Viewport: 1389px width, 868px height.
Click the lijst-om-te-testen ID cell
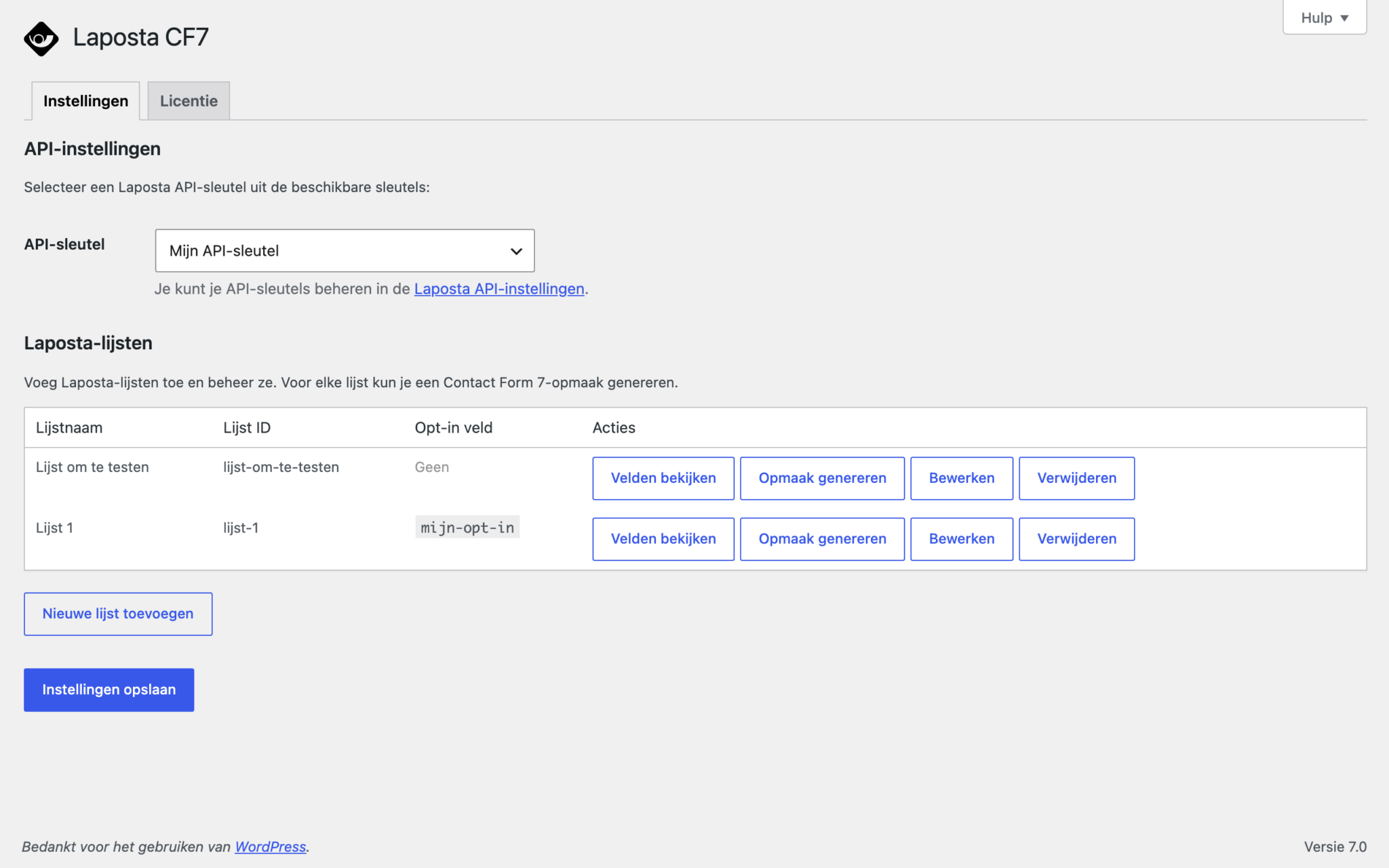point(281,467)
